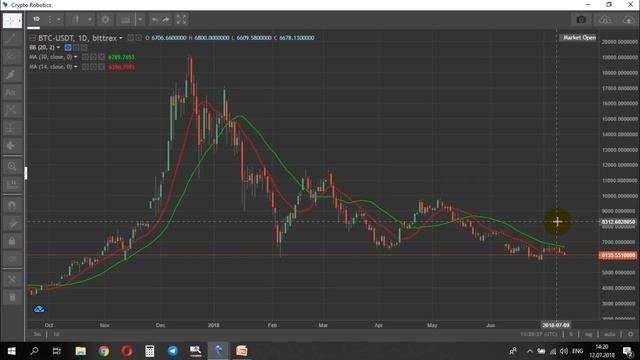Toggle visibility of MA (30) indicator
This screenshot has width=640, height=360.
click(85, 57)
